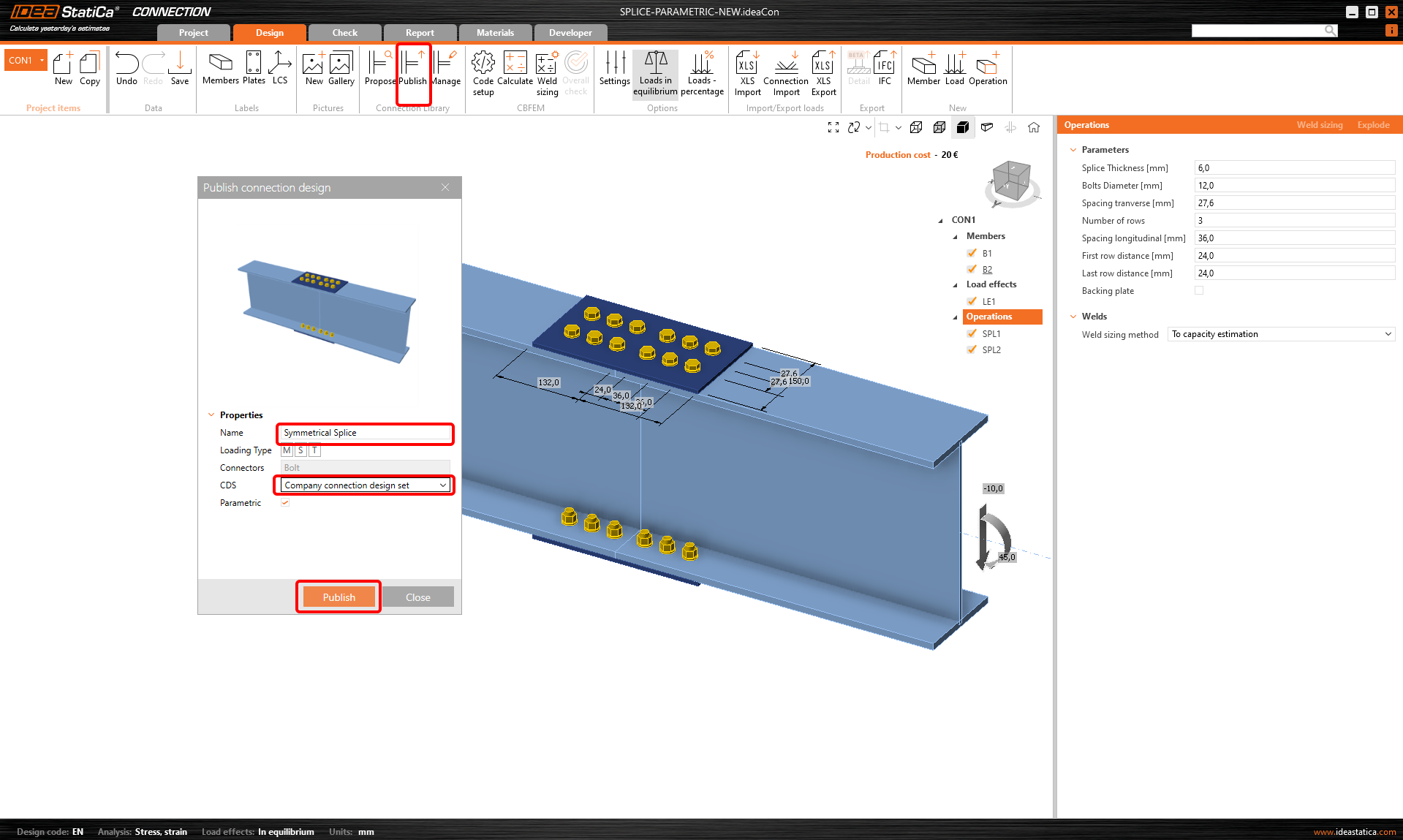
Task: Open the Weld sizing method dropdown
Action: pos(1388,333)
